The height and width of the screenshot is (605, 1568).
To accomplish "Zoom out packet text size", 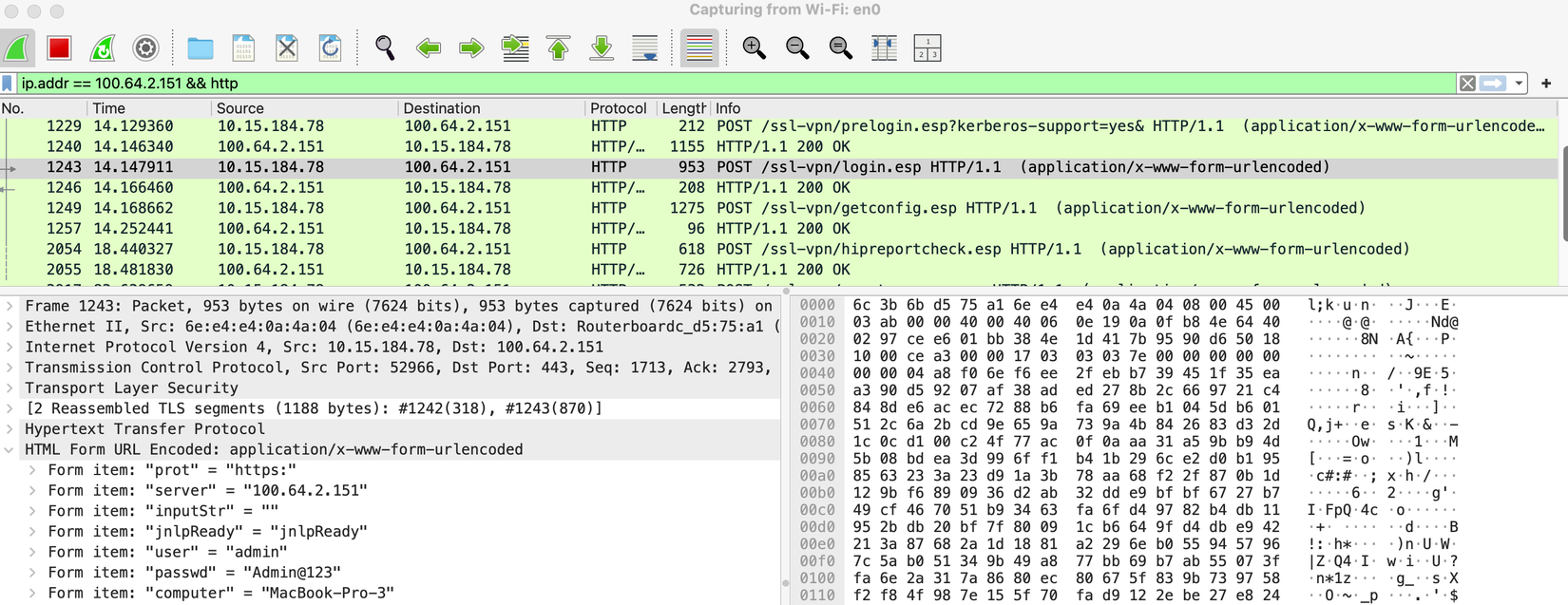I will tap(797, 47).
